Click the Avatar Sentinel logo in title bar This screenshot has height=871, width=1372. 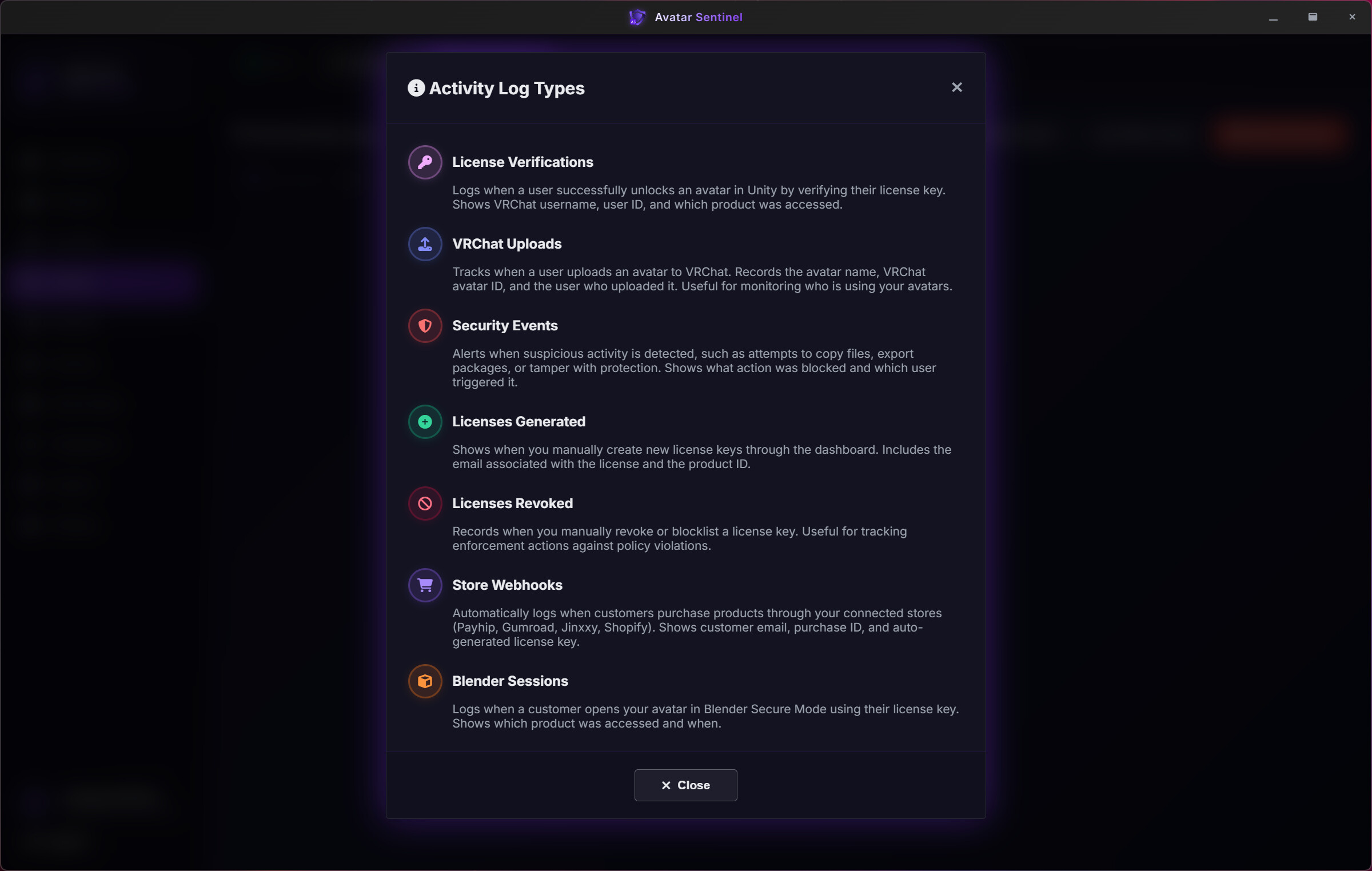pyautogui.click(x=636, y=17)
